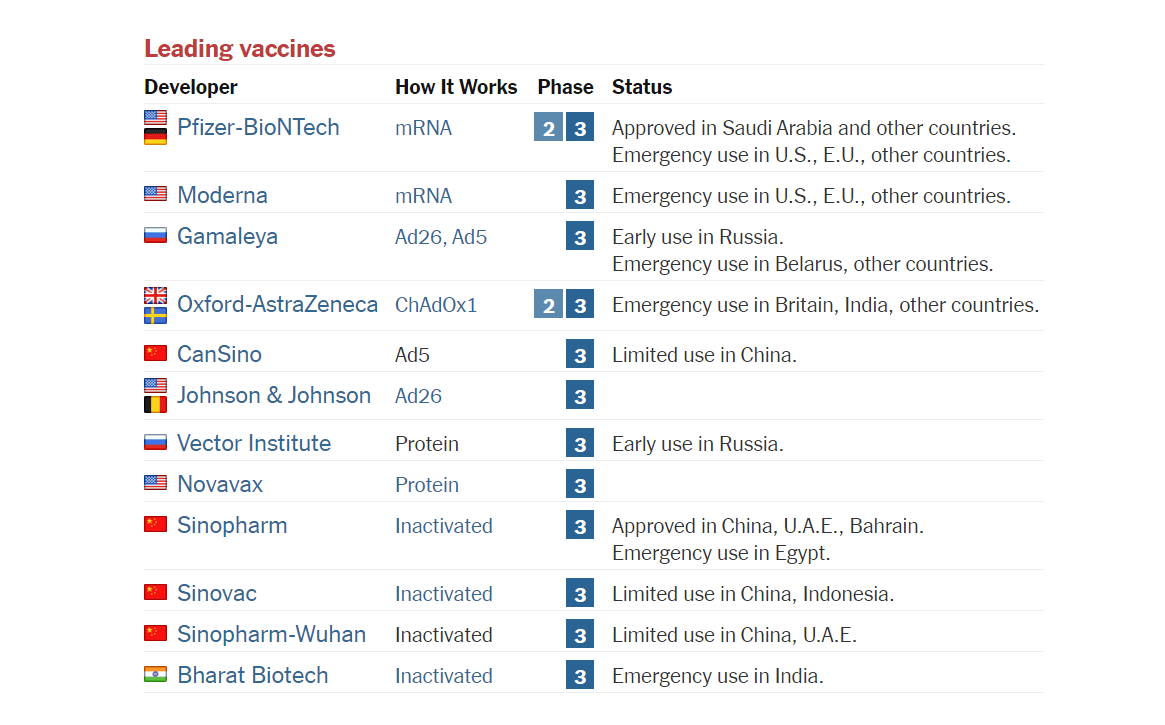This screenshot has width=1165, height=725.
Task: Open the Sinopharm-Wuhan developer link
Action: (x=271, y=634)
